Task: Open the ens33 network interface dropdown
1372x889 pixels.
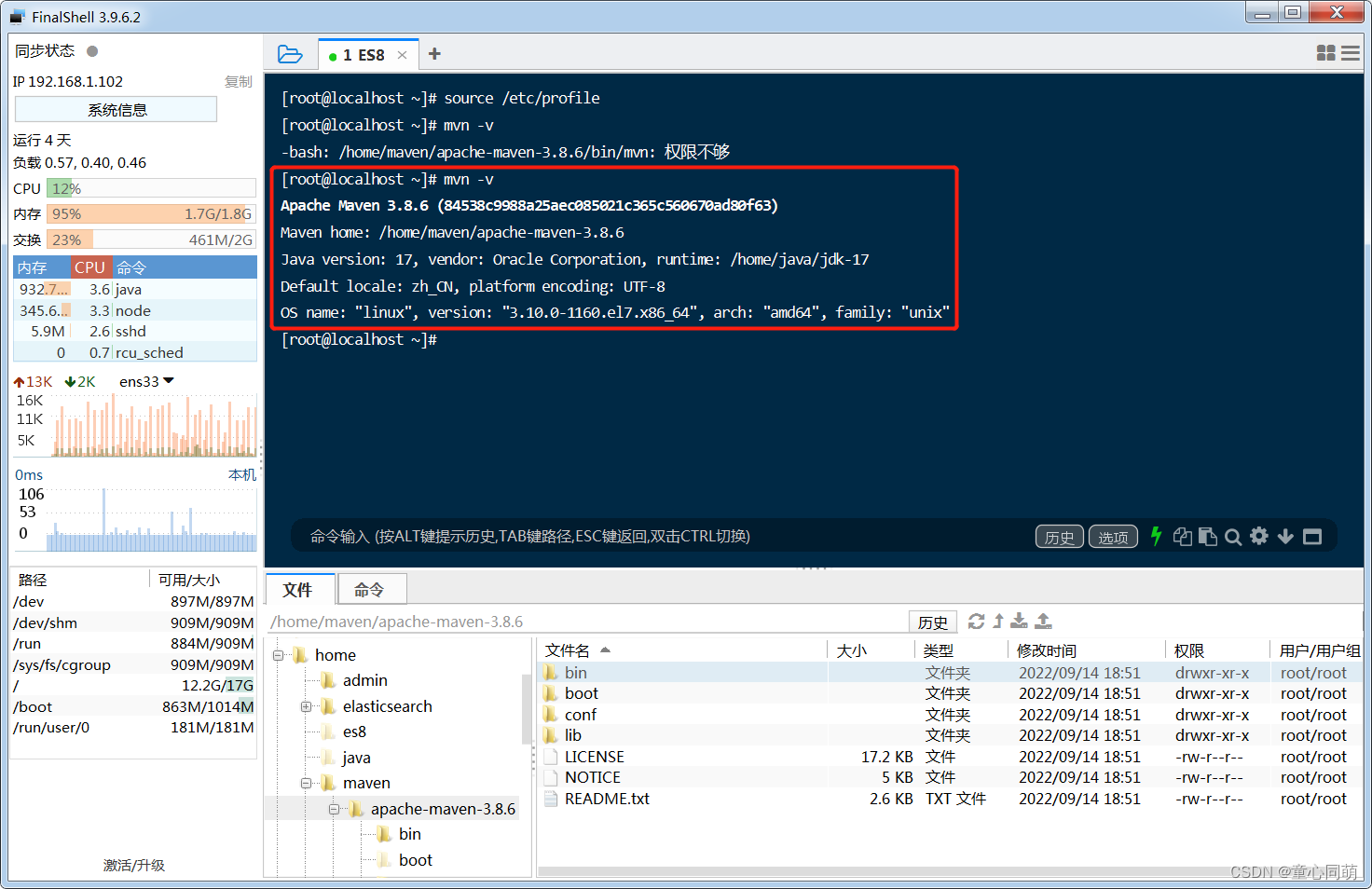Action: [x=146, y=381]
